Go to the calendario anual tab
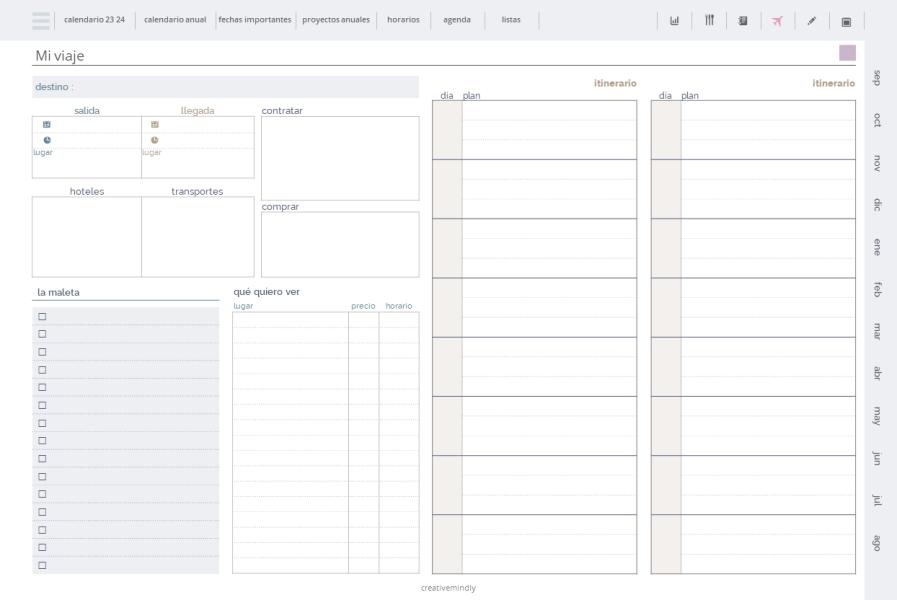This screenshot has height=600, width=897. (x=175, y=19)
